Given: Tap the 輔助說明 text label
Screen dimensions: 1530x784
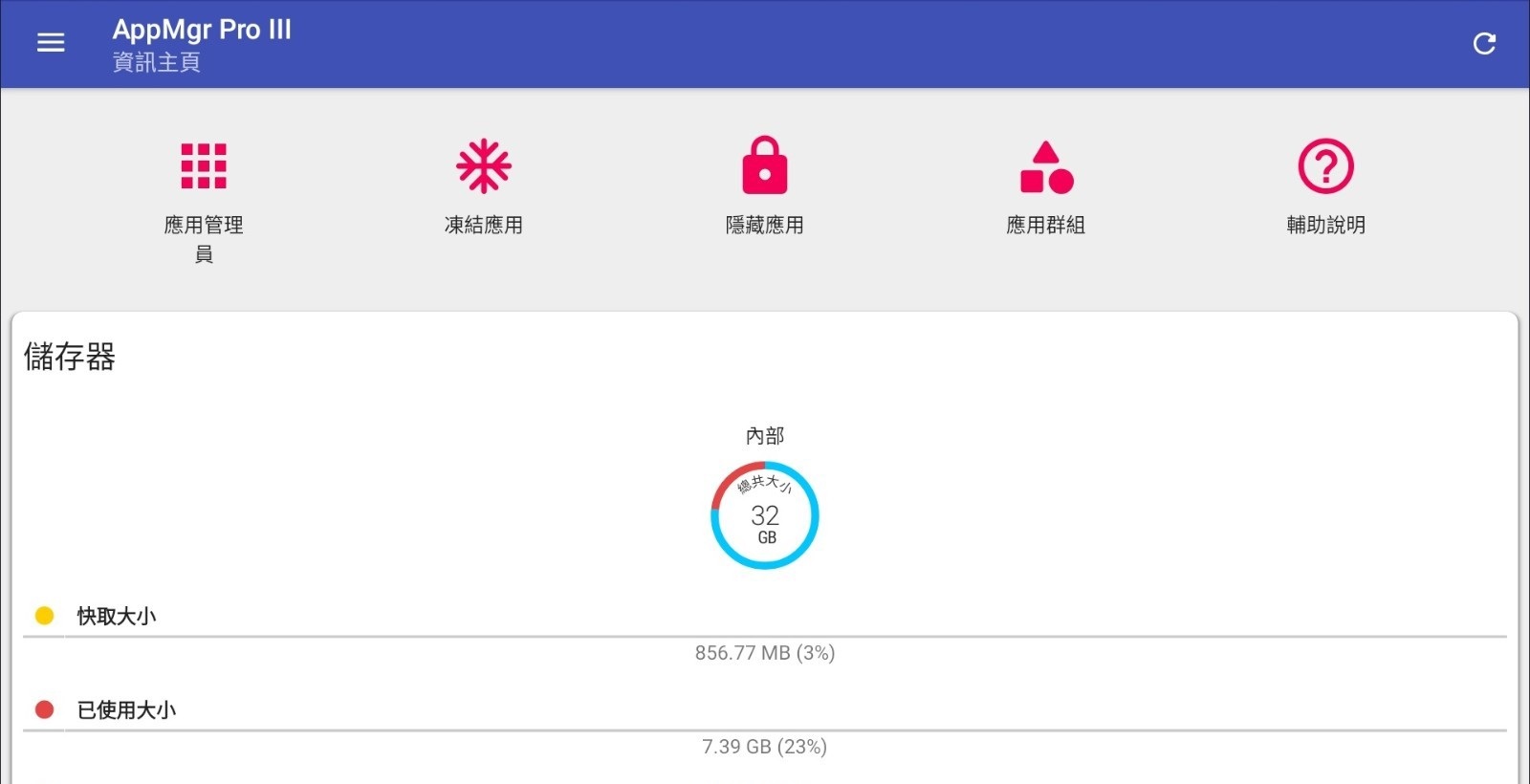Looking at the screenshot, I should [x=1326, y=225].
